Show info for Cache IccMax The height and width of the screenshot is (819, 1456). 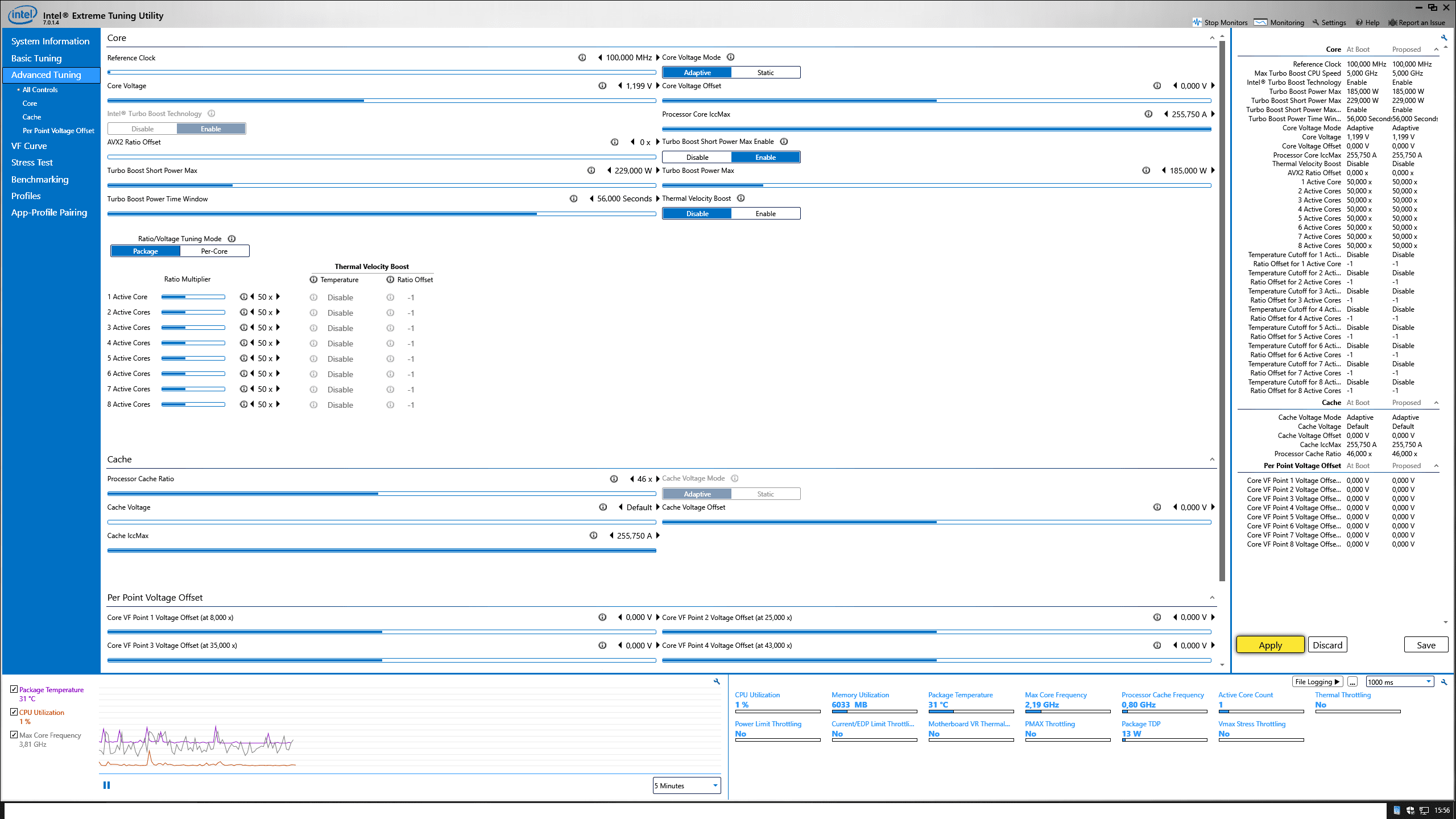[593, 535]
